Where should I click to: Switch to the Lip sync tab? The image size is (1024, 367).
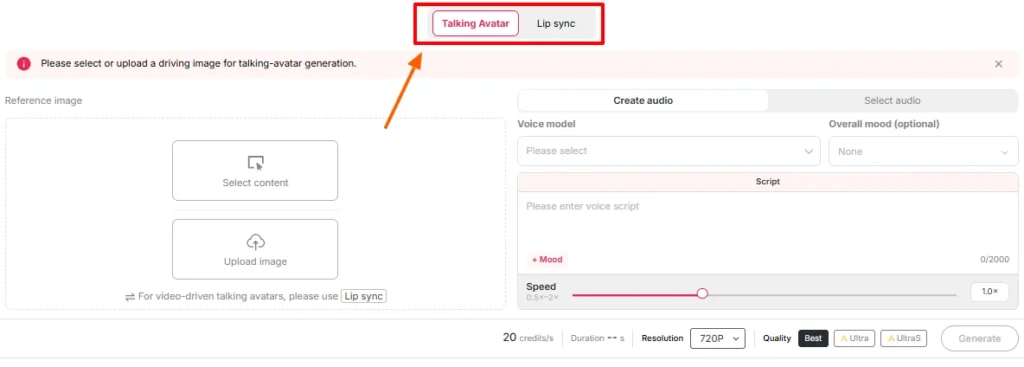tap(556, 24)
